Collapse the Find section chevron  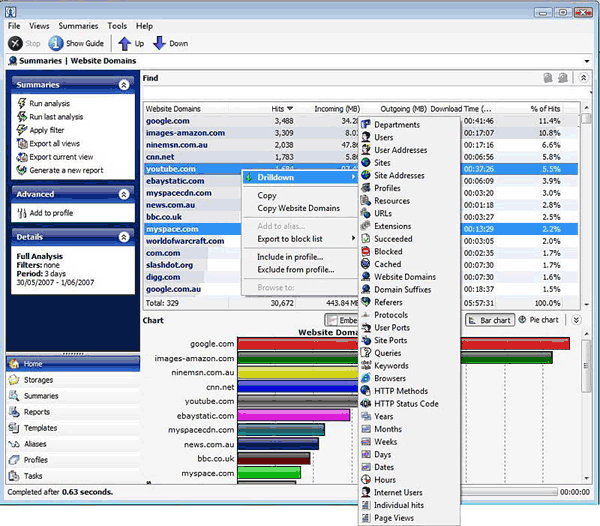[583, 78]
